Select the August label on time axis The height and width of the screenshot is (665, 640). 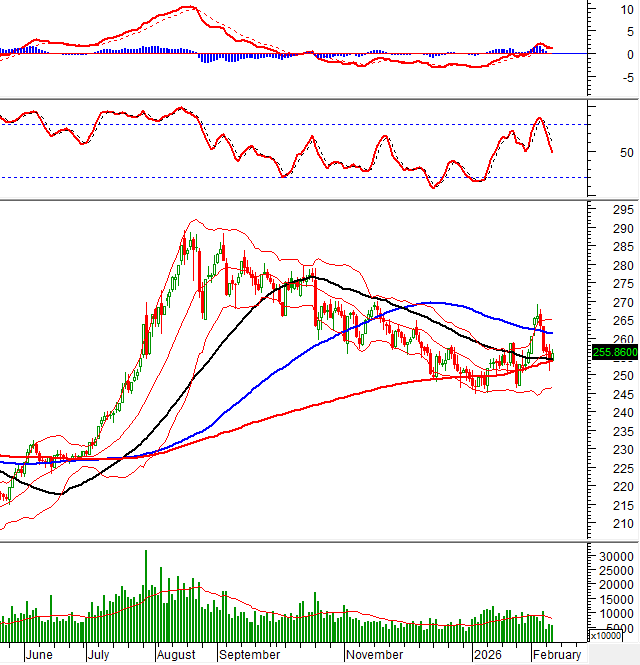click(176, 655)
